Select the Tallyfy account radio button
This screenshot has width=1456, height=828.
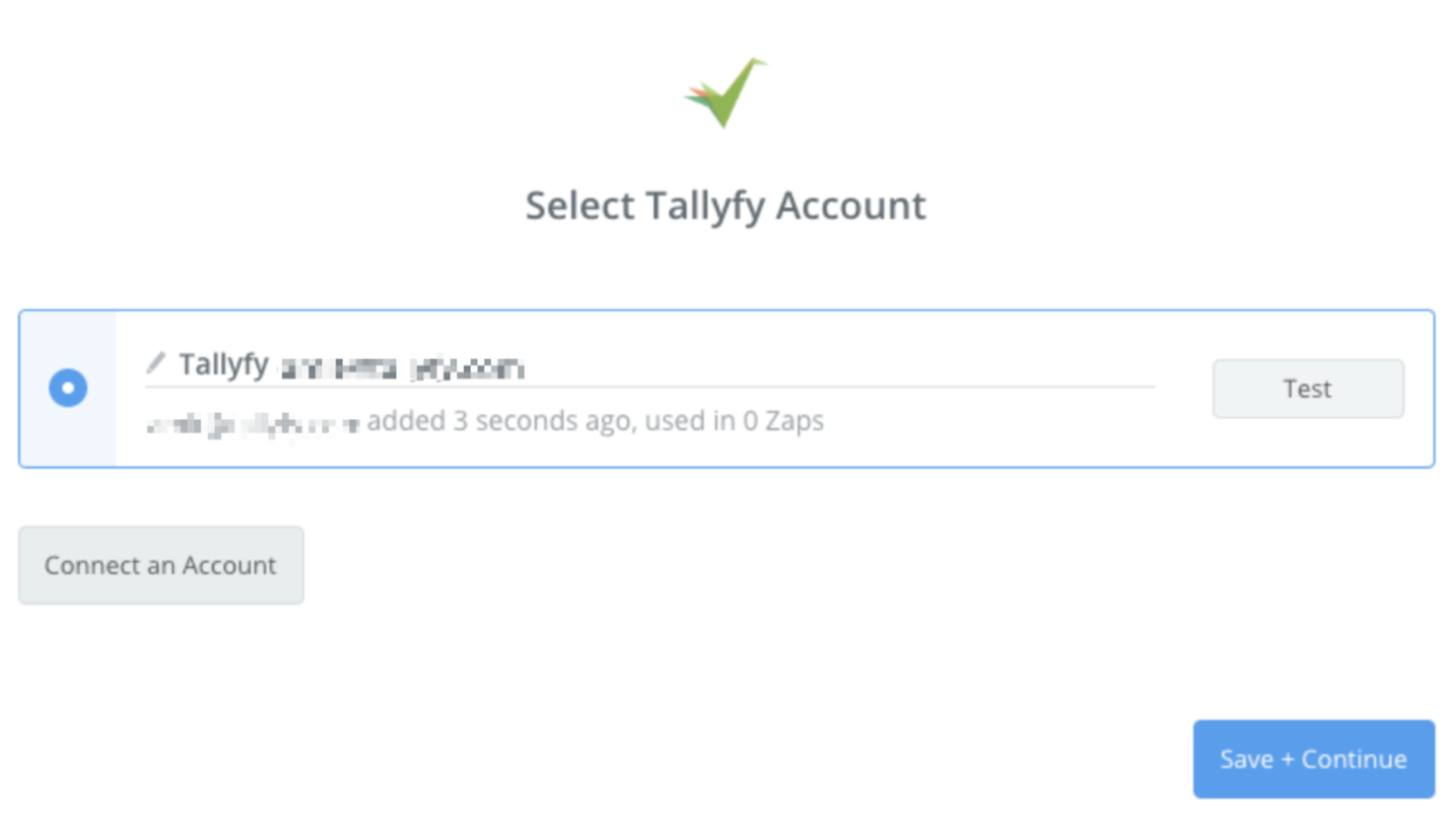68,388
